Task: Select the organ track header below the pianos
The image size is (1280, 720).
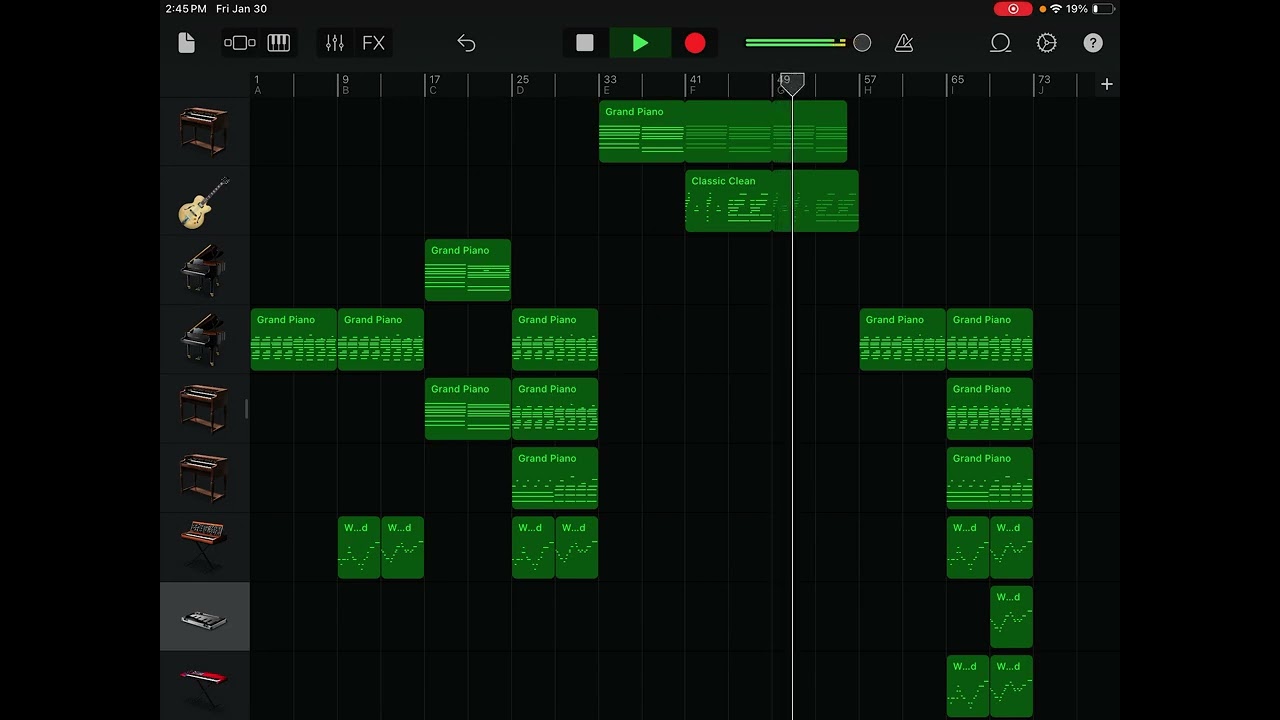Action: pos(204,409)
